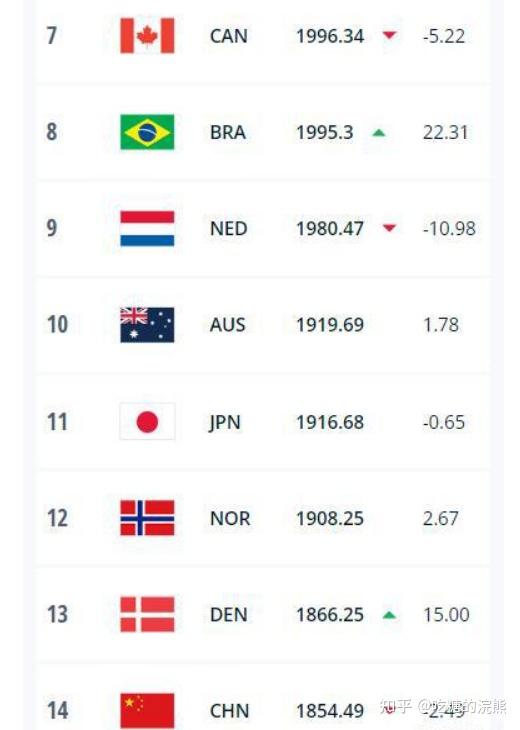This screenshot has height=730, width=520.
Task: Click the Norway flag icon
Action: pos(147,518)
